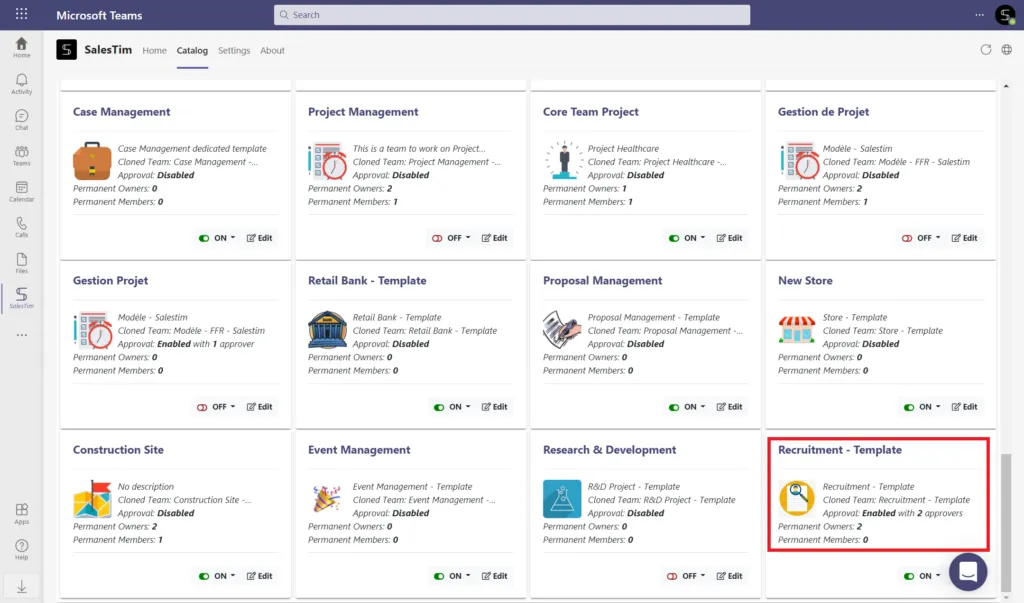Select the Catalog tab
1024x603 pixels.
[192, 50]
